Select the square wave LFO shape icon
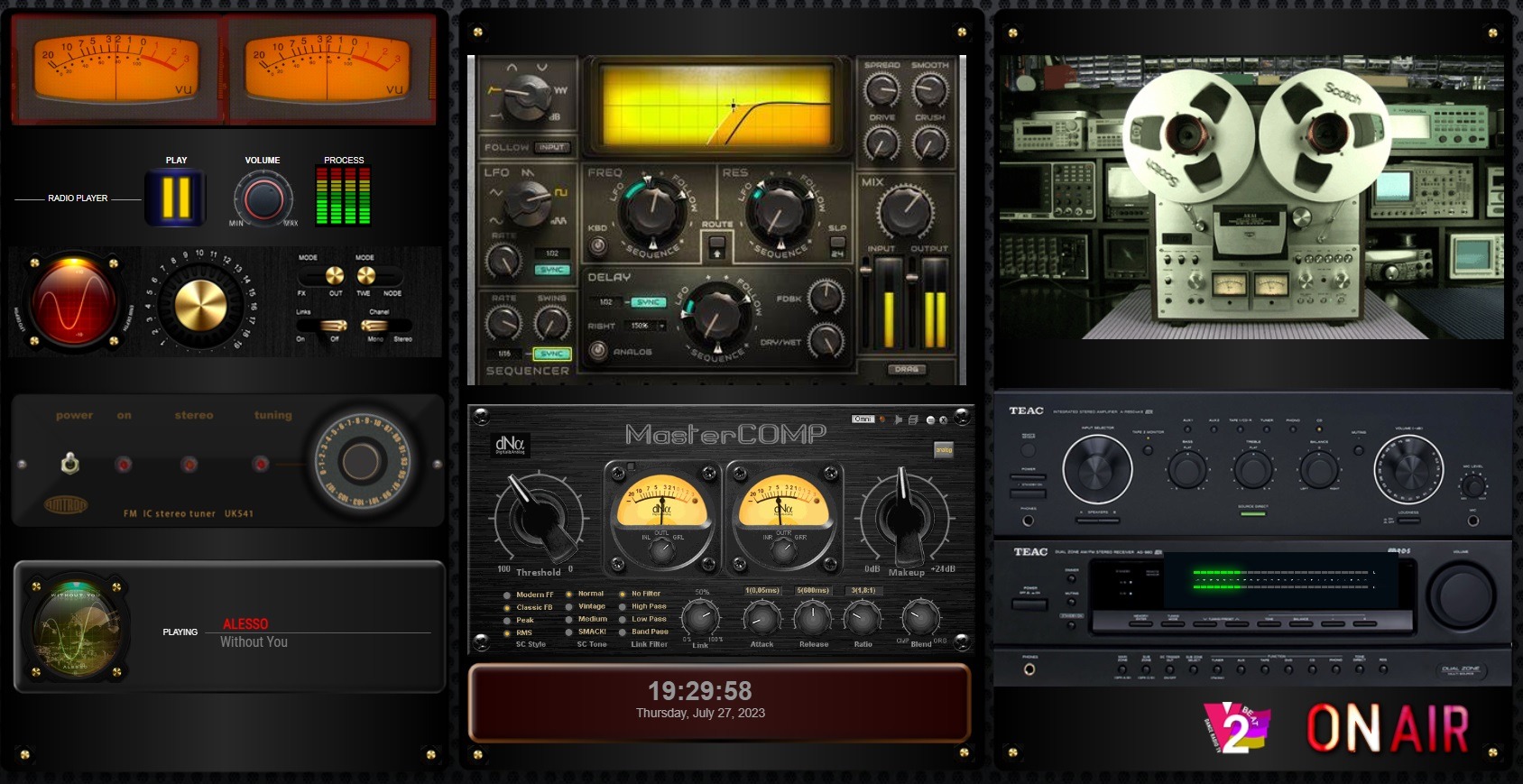This screenshot has width=1523, height=784. 560,192
